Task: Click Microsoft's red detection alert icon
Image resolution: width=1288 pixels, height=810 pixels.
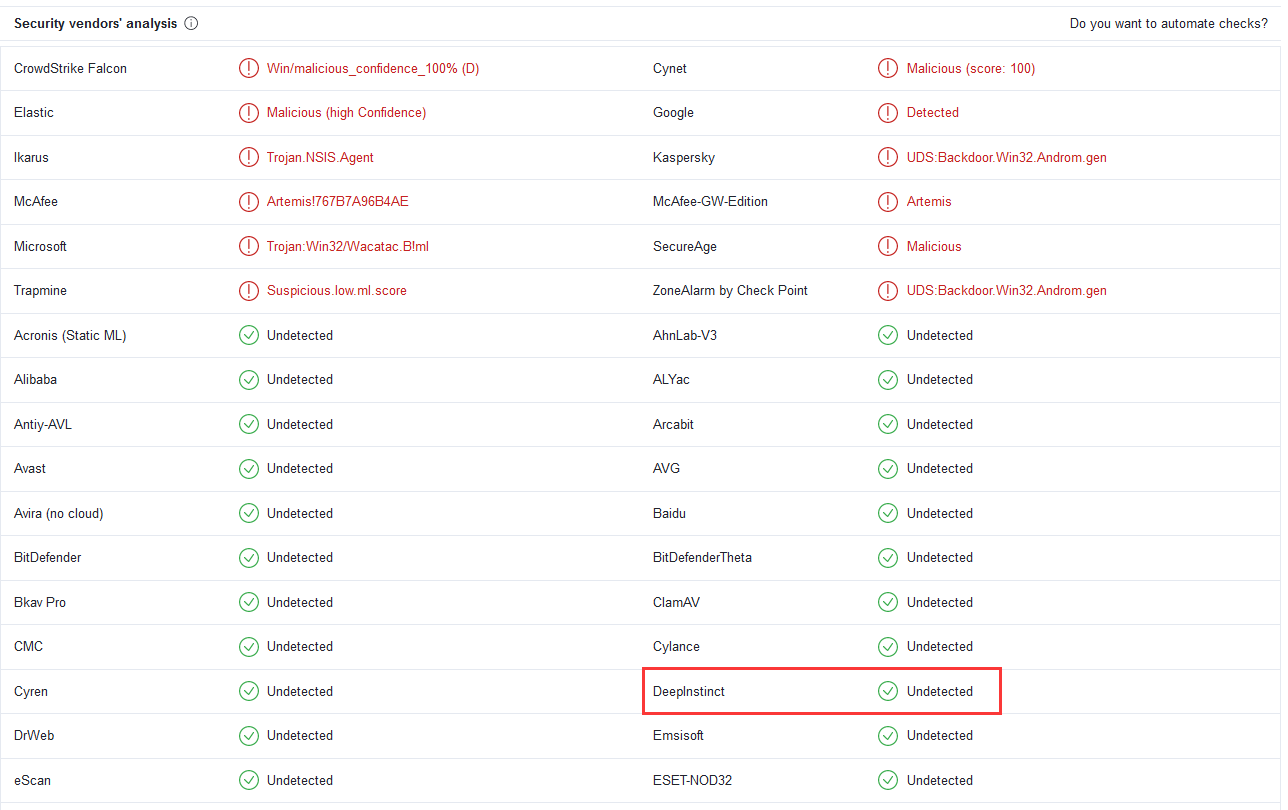Action: coord(248,247)
